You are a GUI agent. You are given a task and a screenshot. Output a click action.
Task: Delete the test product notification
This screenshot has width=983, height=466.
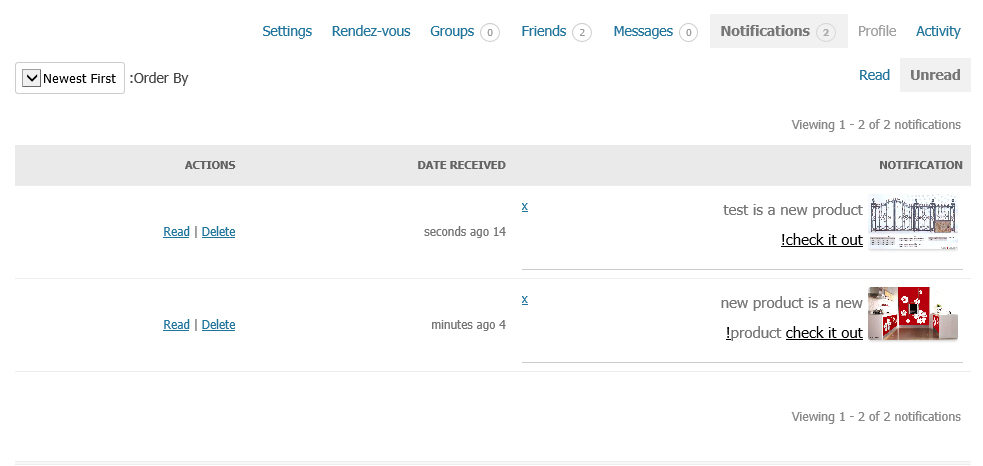(x=218, y=231)
